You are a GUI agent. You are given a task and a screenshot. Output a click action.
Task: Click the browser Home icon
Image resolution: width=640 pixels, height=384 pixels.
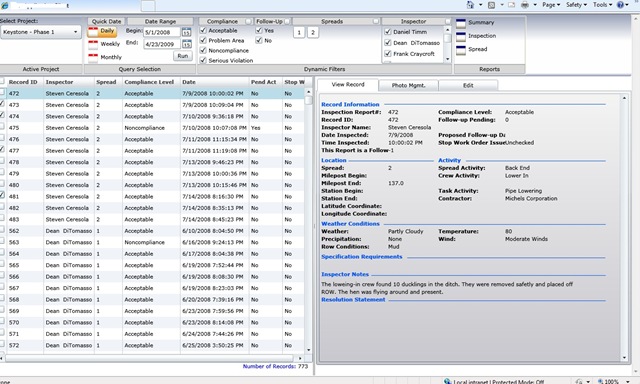pyautogui.click(x=470, y=5)
